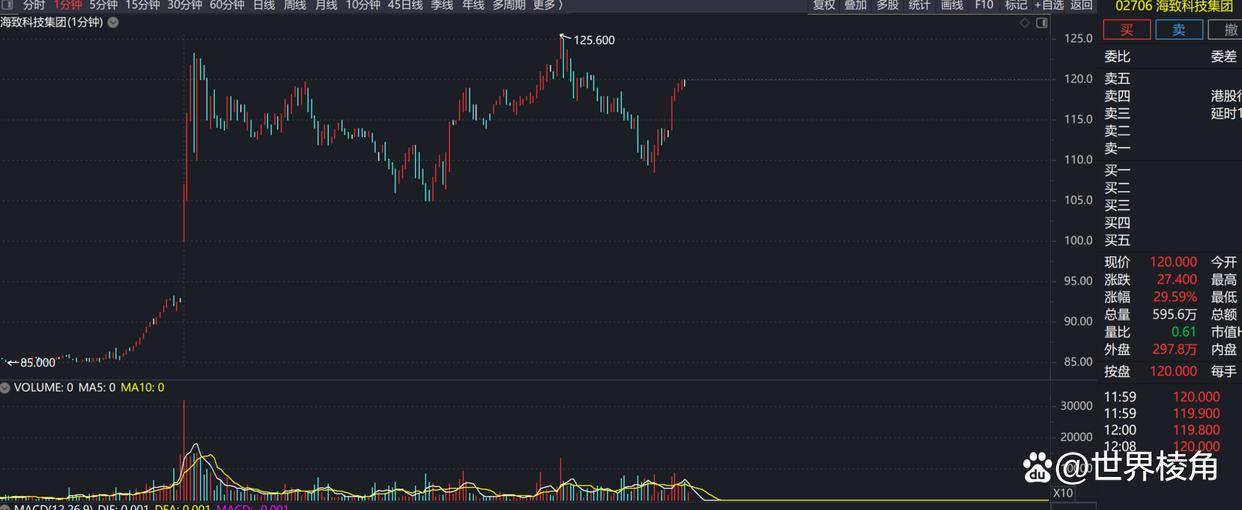Viewport: 1242px width, 510px height.
Task: Switch to 45日线 chart period
Action: click(x=406, y=5)
